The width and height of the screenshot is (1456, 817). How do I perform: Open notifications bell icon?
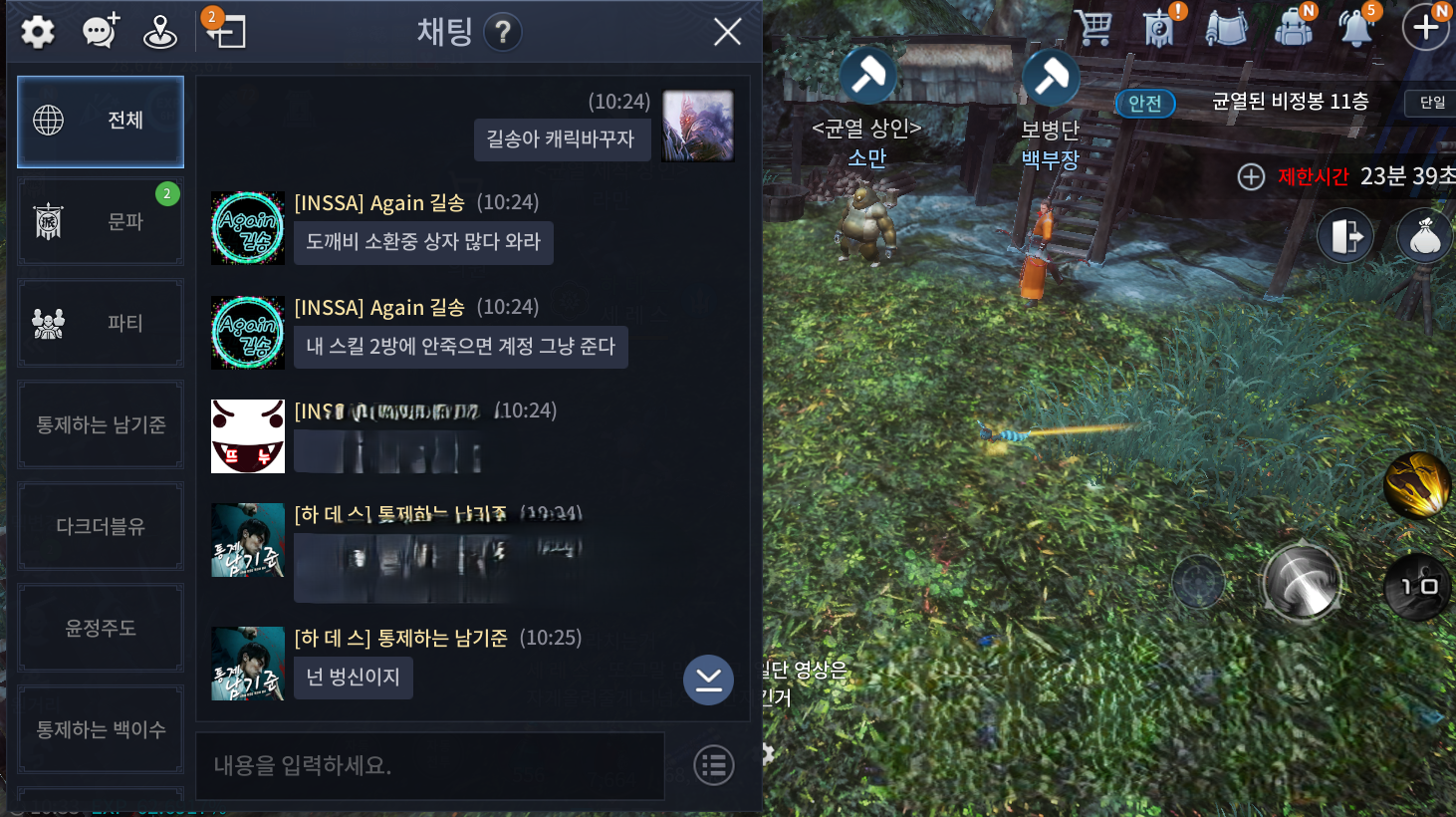pos(1356,27)
